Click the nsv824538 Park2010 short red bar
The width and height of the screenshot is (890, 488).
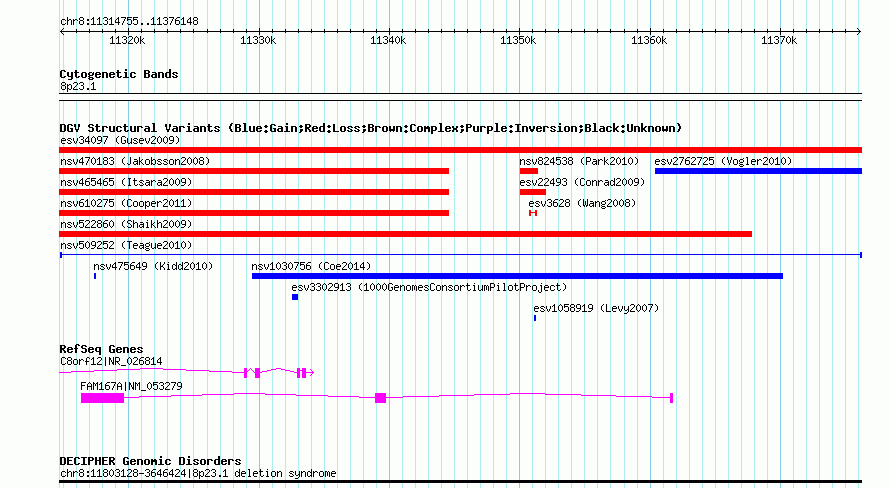pos(528,171)
